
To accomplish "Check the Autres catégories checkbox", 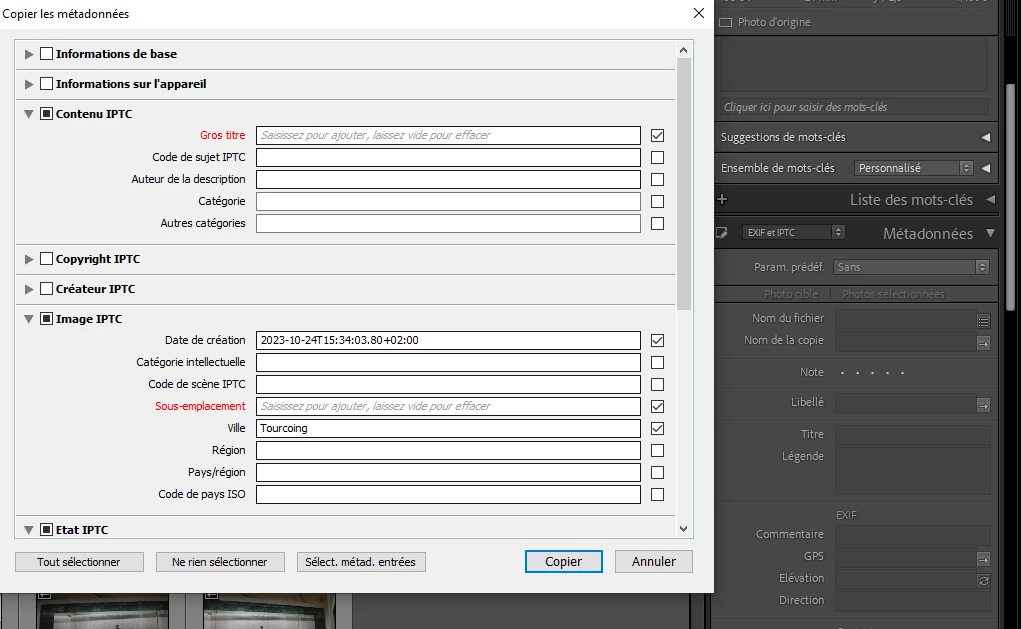I will click(x=658, y=223).
